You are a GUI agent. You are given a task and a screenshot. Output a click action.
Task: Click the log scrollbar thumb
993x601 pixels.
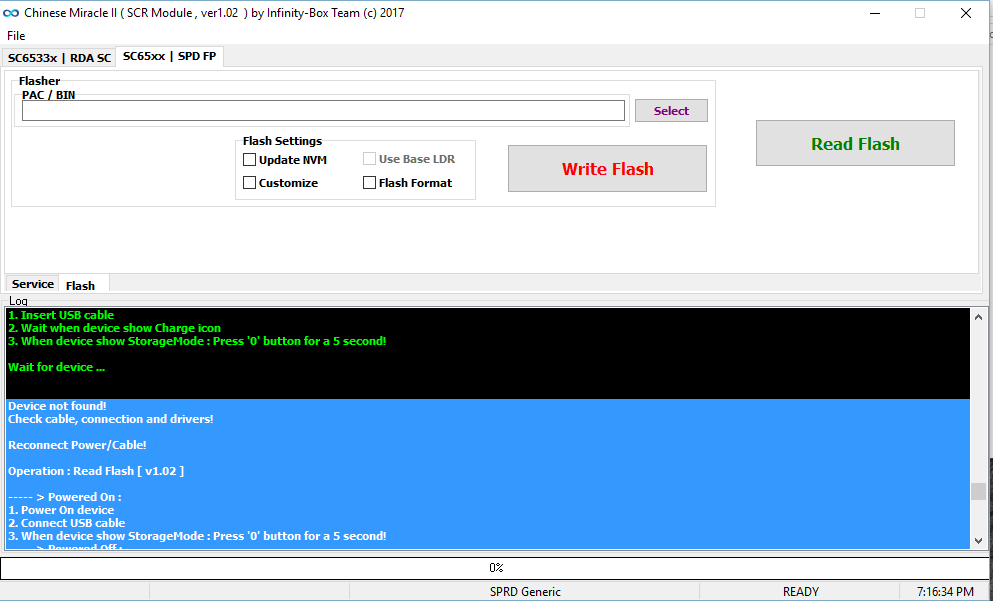click(978, 491)
